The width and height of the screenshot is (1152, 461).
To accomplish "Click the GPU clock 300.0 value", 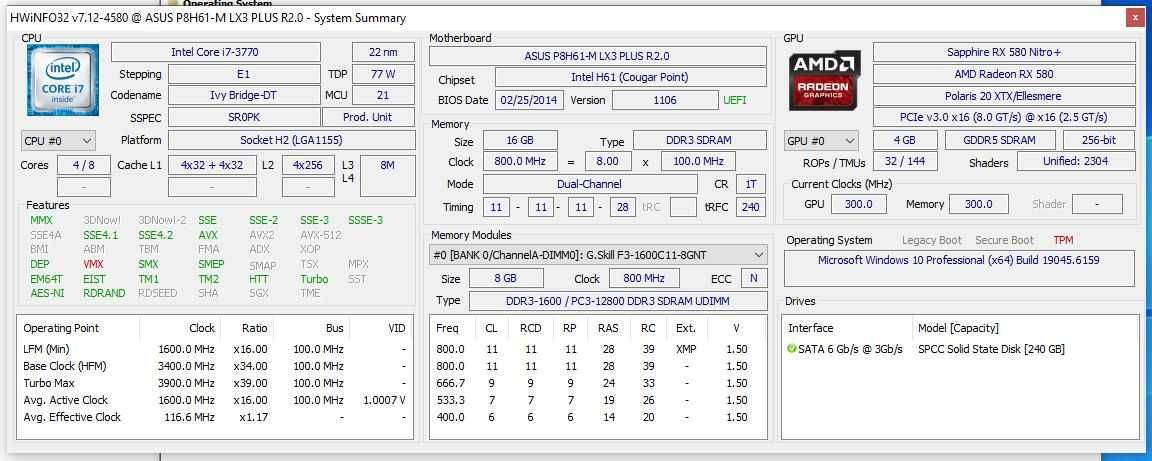I will [859, 204].
